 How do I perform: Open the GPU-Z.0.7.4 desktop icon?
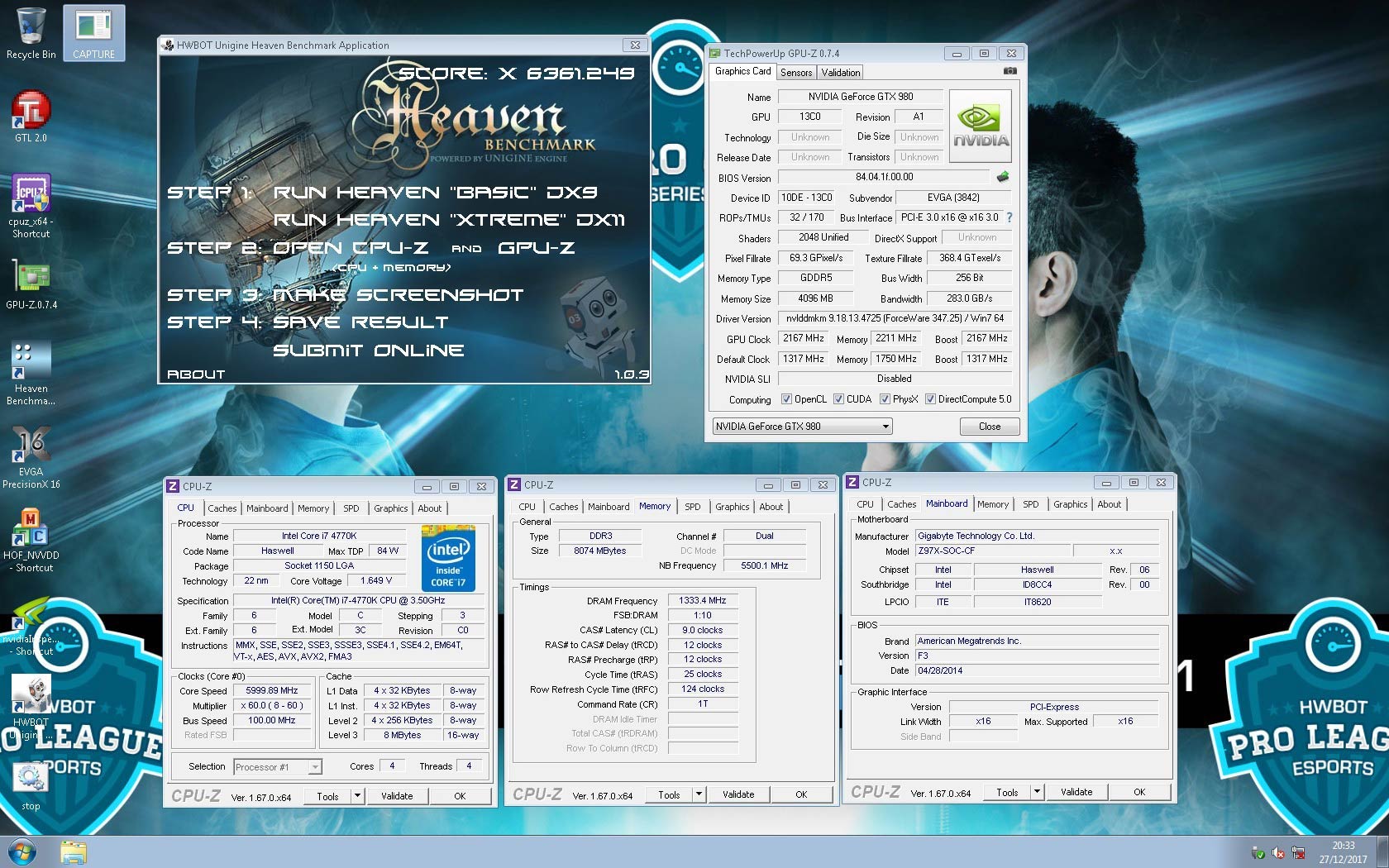tap(31, 285)
